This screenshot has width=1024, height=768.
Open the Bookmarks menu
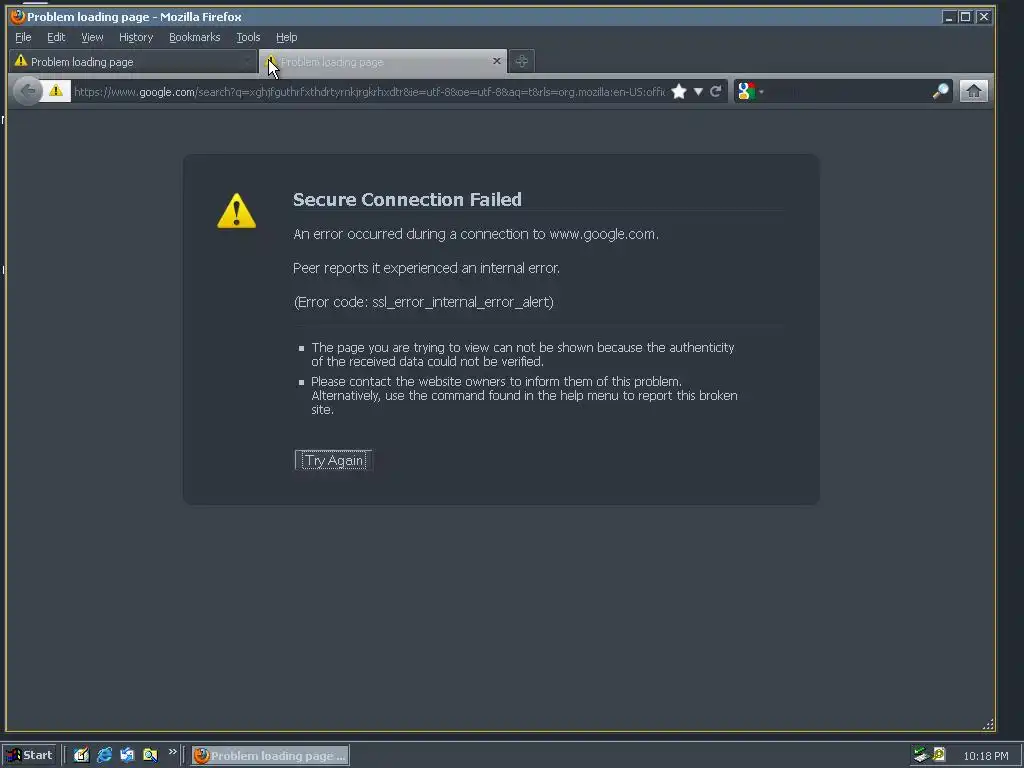click(x=195, y=37)
